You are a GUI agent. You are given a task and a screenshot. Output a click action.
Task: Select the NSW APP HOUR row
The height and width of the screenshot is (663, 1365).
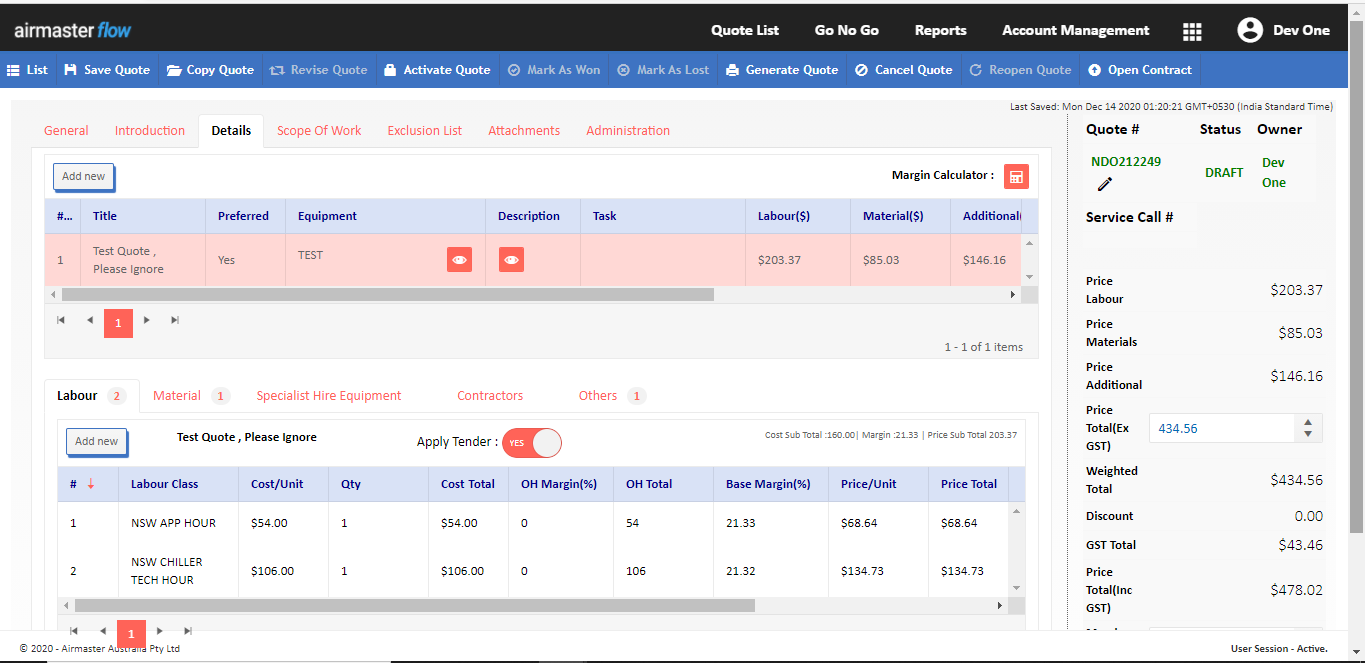(x=533, y=523)
